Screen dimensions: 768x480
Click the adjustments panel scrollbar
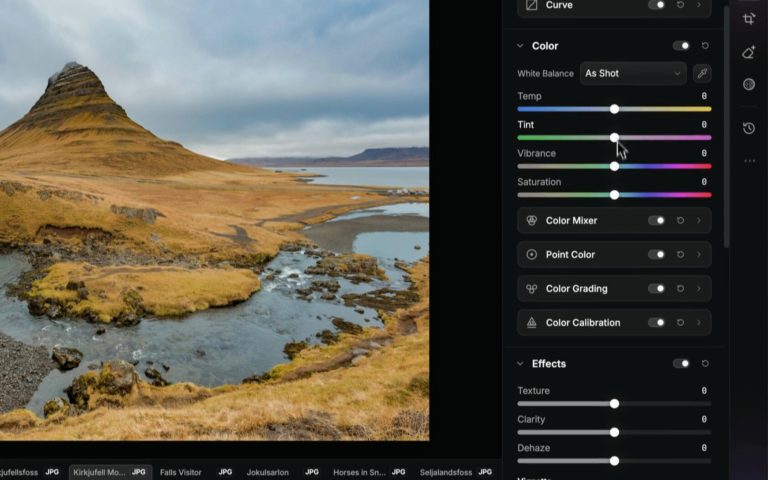(x=726, y=127)
